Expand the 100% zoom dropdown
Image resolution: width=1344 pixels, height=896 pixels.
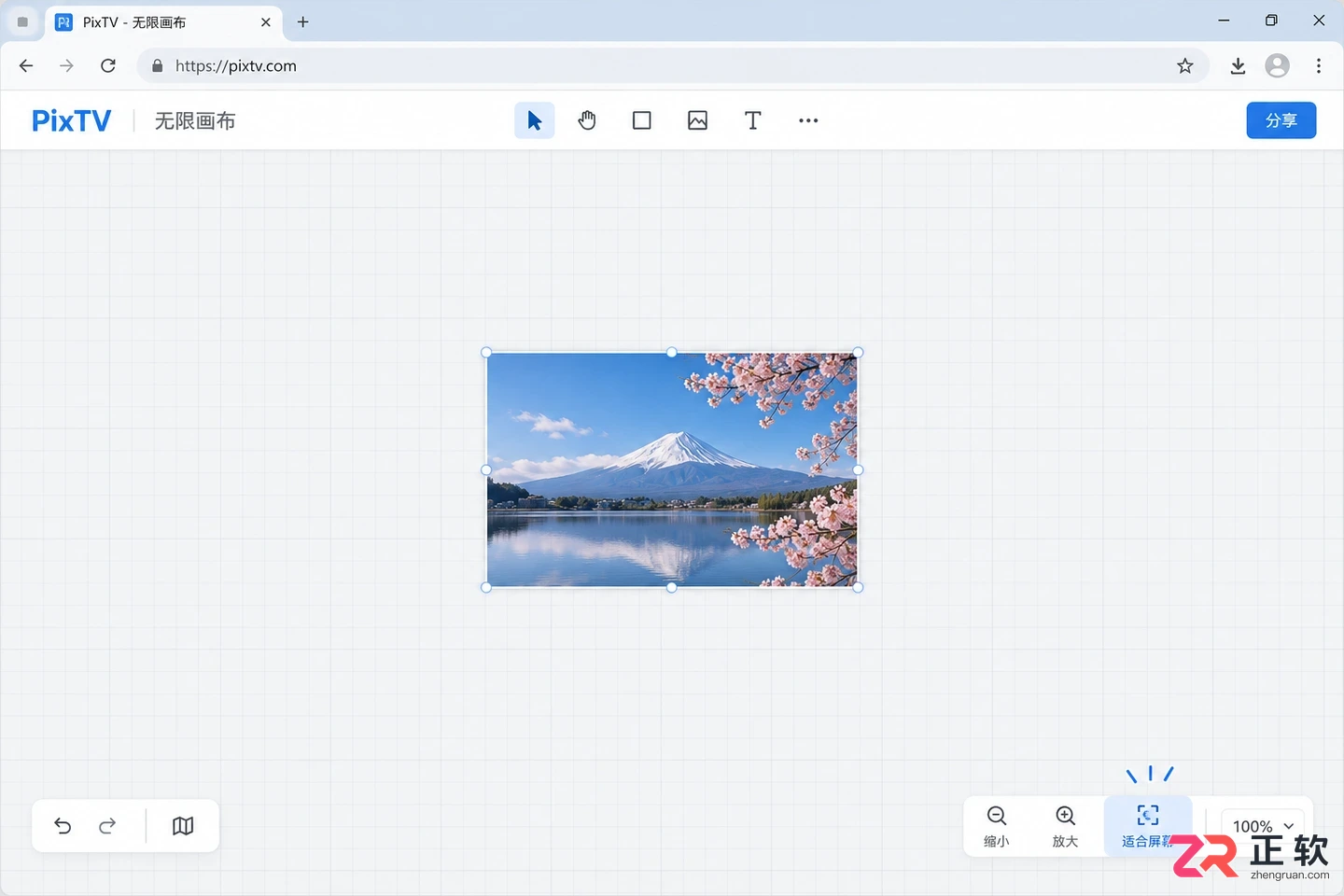pyautogui.click(x=1263, y=826)
